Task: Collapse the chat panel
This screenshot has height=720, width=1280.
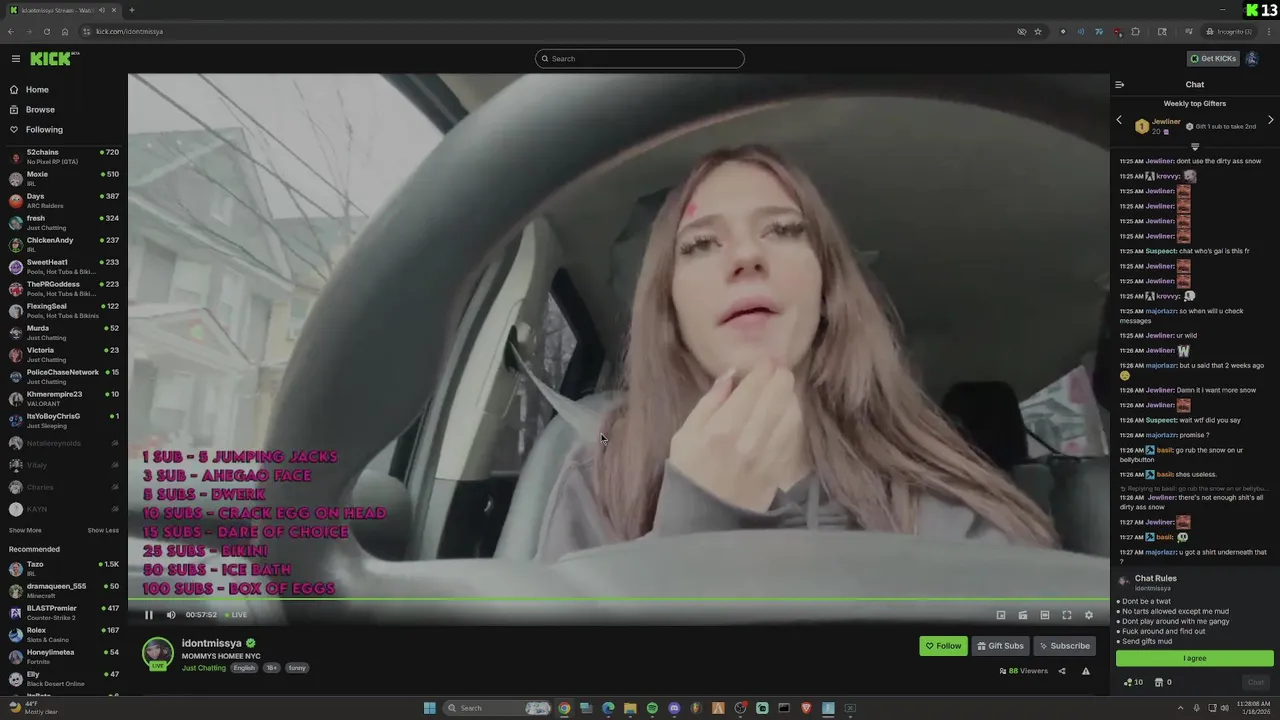Action: (1120, 85)
